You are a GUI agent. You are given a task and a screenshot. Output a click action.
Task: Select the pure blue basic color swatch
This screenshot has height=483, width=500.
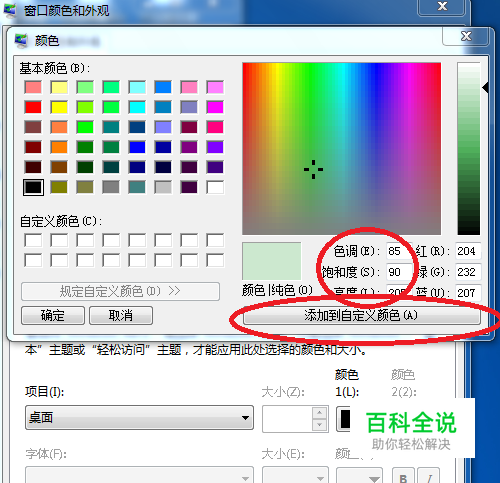pyautogui.click(x=137, y=147)
